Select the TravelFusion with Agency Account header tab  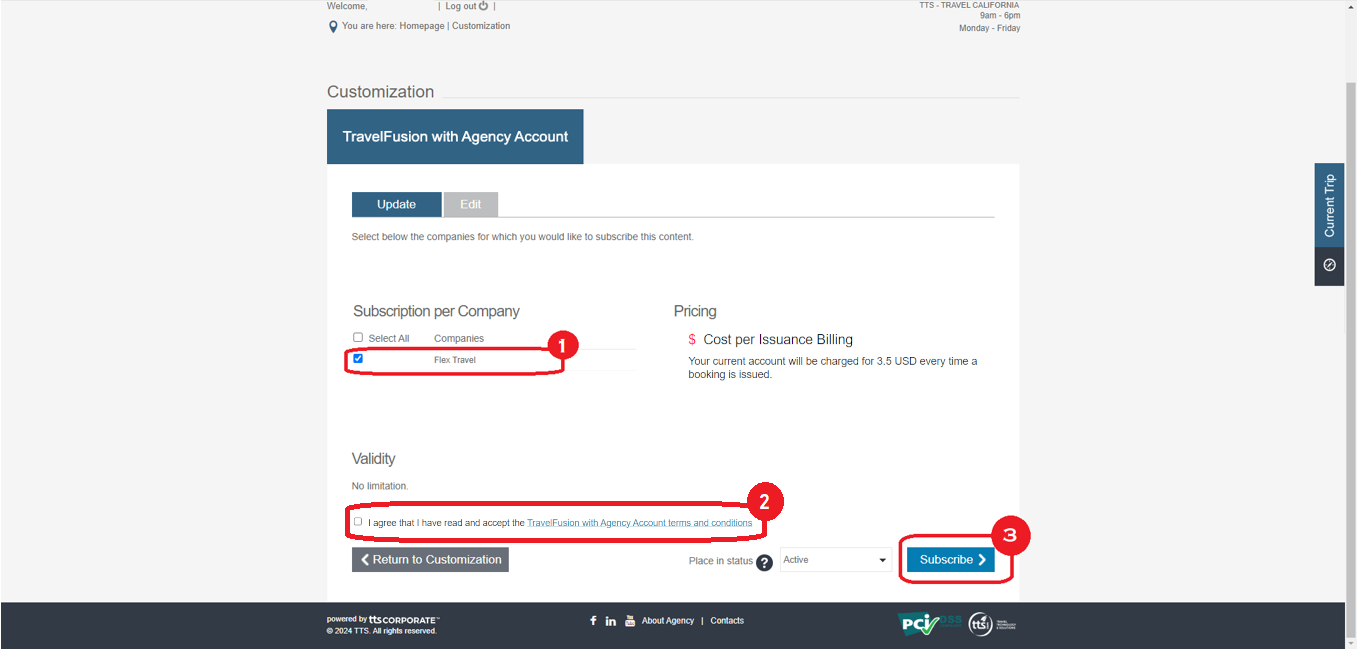click(455, 137)
